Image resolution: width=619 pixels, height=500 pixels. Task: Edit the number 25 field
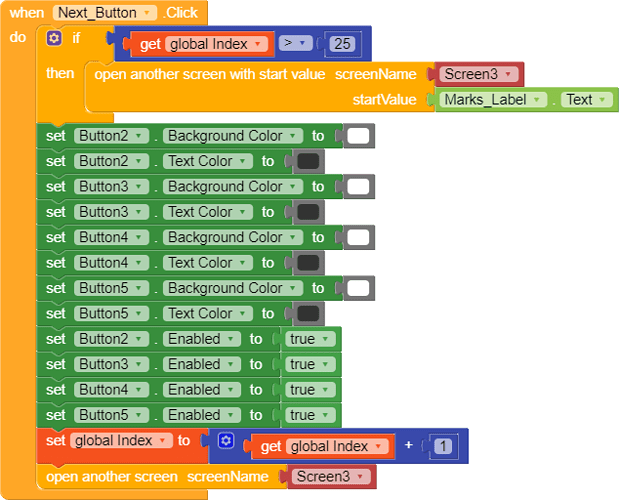[x=342, y=44]
